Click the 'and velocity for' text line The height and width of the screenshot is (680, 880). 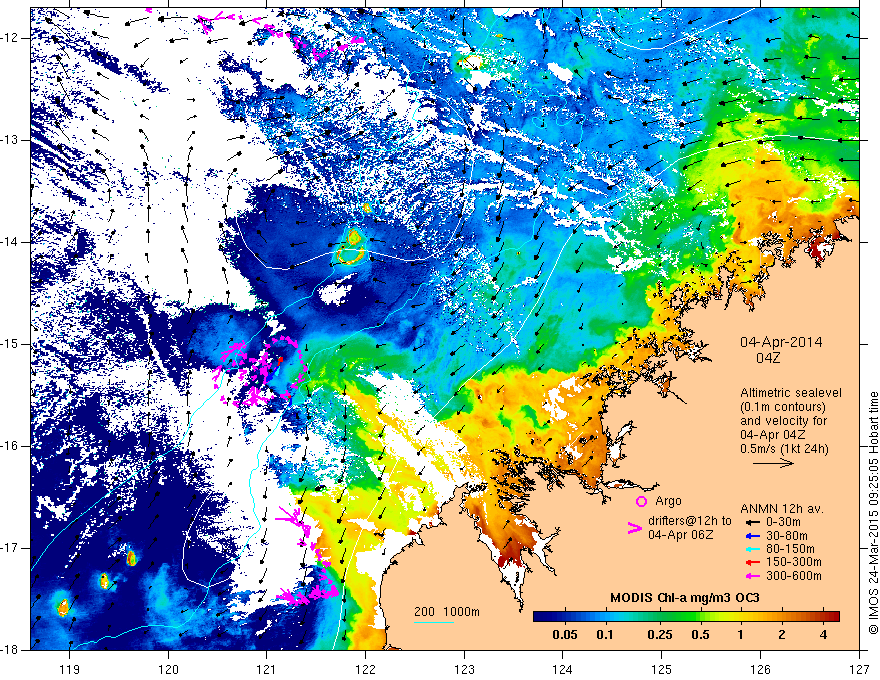(x=783, y=421)
